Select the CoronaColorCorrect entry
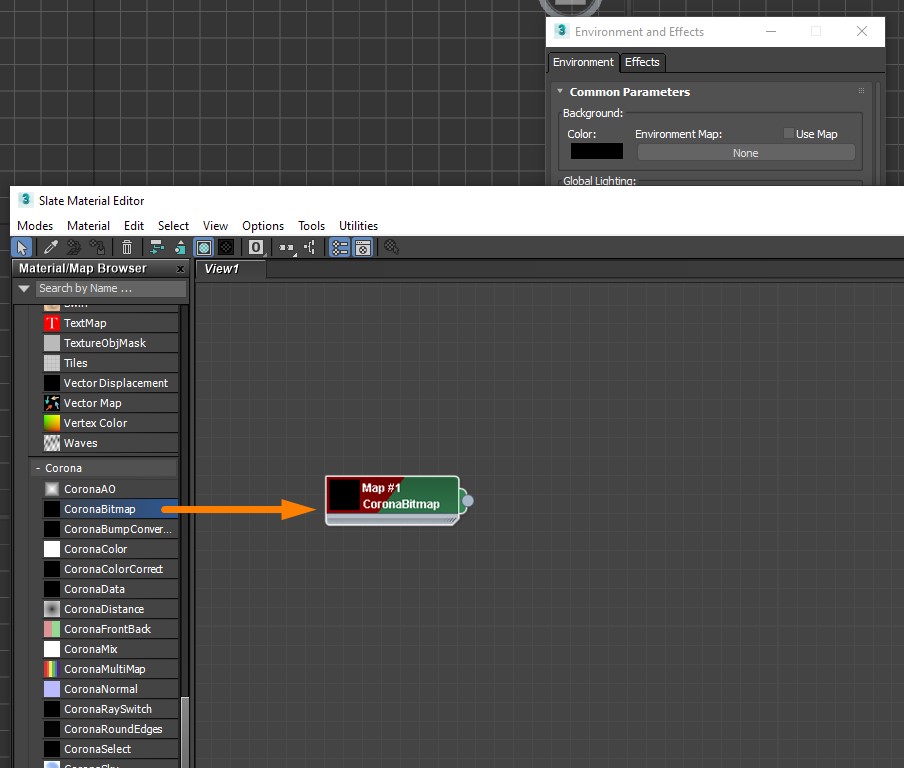This screenshot has width=904, height=768. coord(110,569)
